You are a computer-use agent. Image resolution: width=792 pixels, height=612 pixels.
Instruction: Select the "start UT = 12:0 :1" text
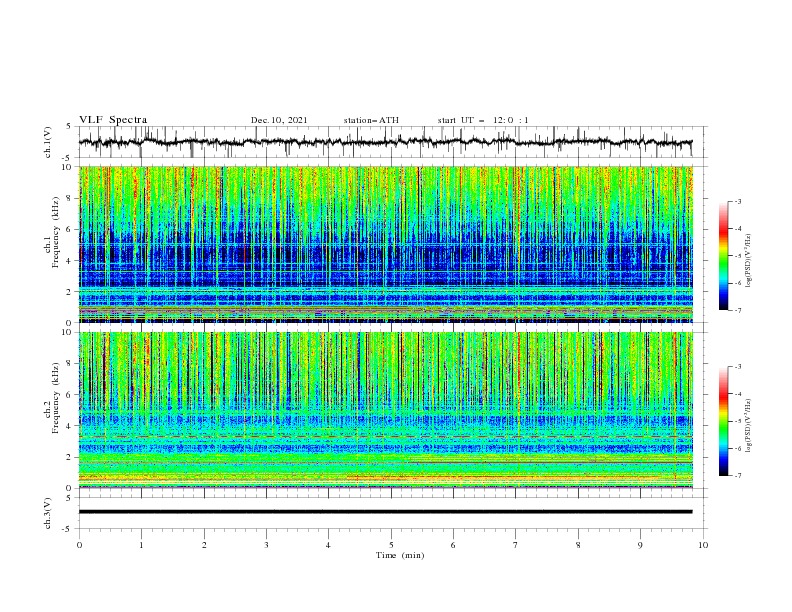(483, 120)
